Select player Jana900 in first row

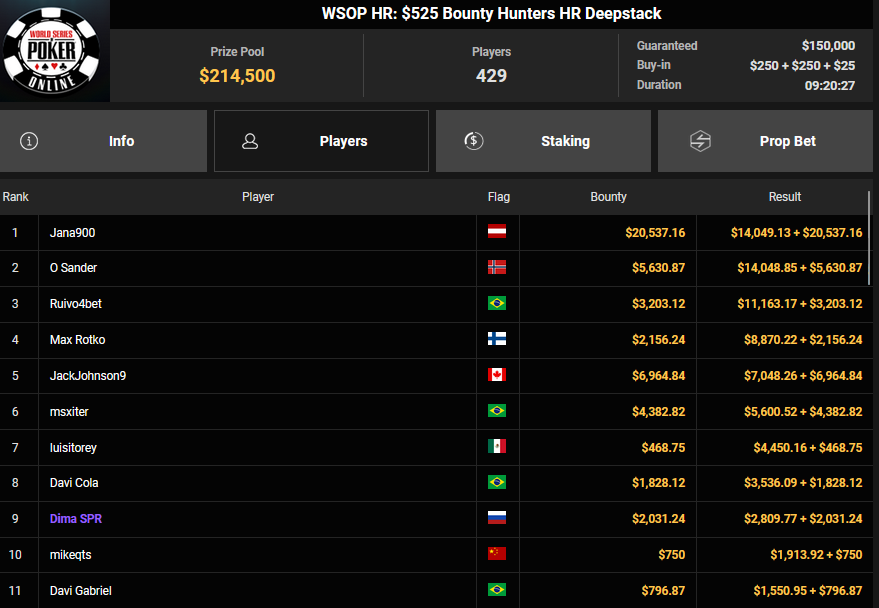click(73, 232)
